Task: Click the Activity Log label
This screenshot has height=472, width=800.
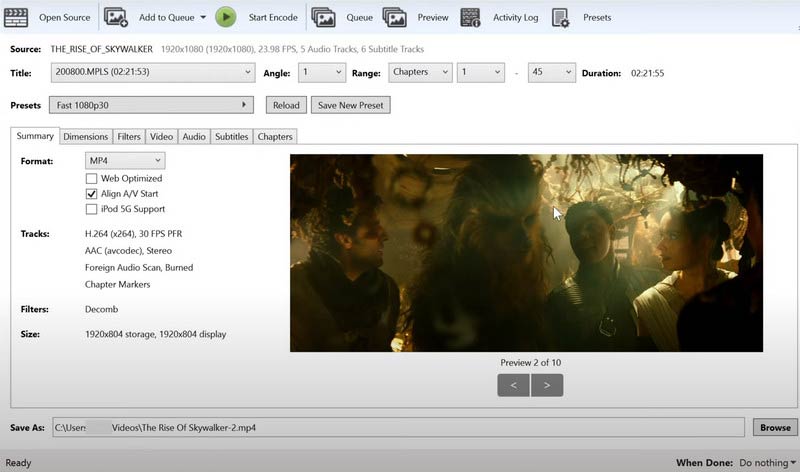Action: (515, 17)
